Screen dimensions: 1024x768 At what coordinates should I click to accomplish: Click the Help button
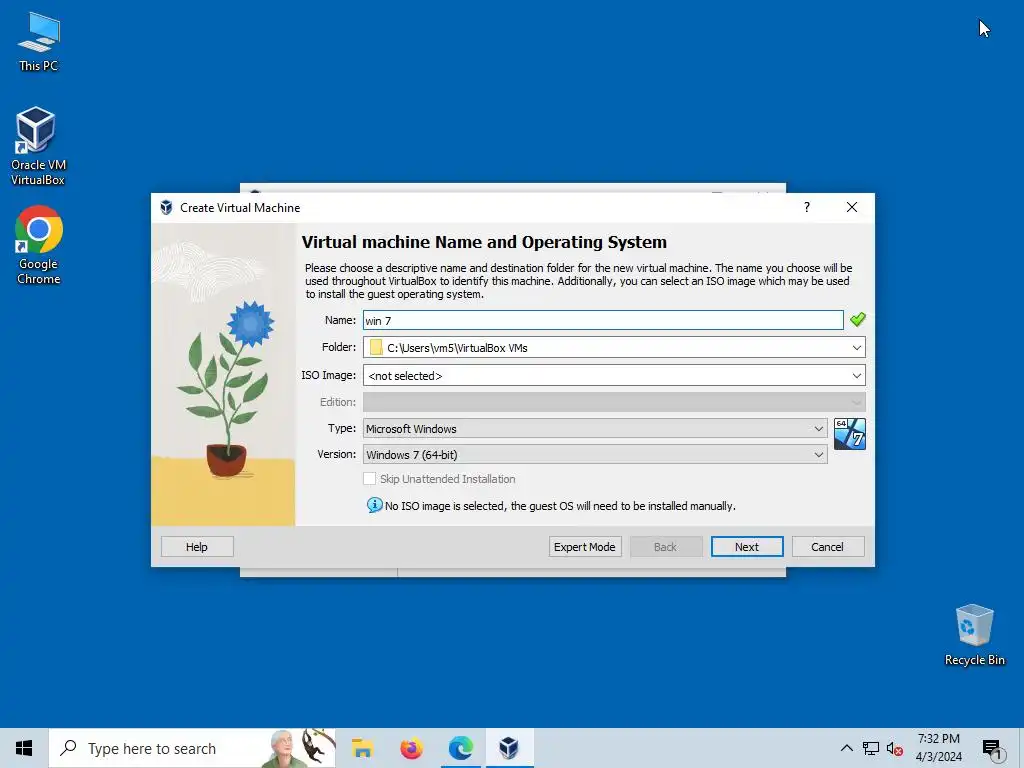pyautogui.click(x=197, y=547)
